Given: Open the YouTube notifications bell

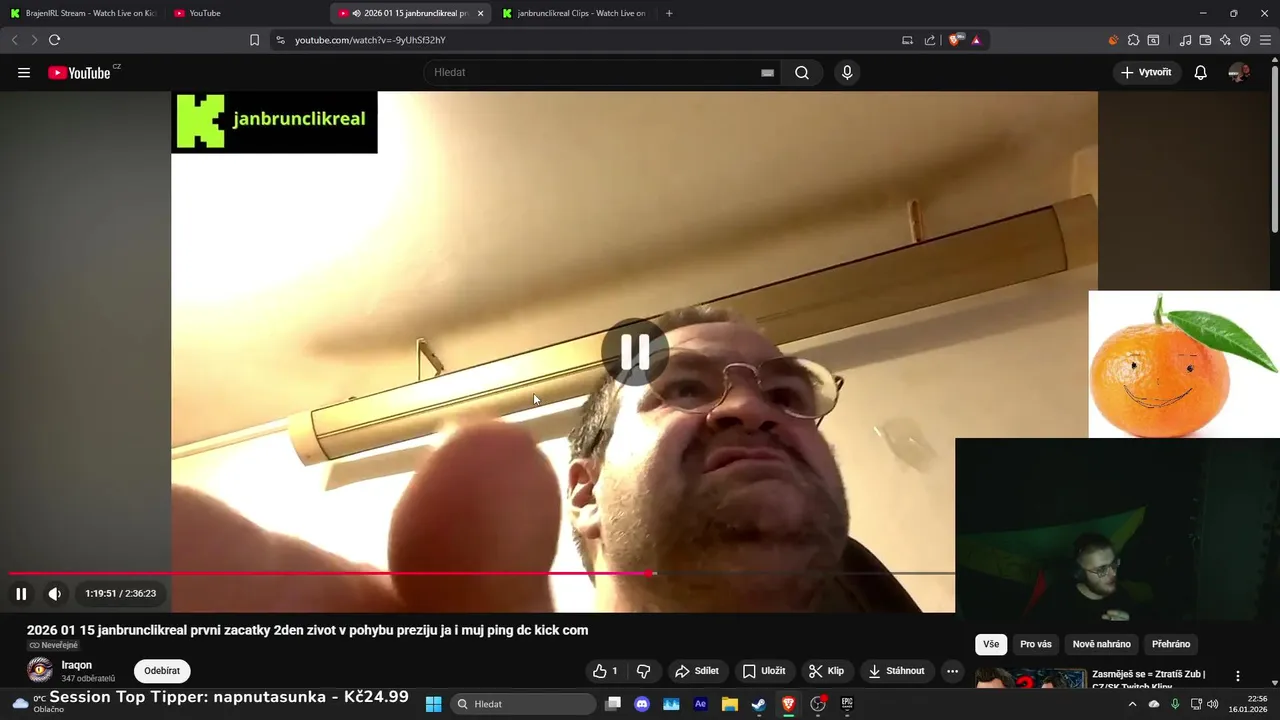Looking at the screenshot, I should click(x=1201, y=72).
